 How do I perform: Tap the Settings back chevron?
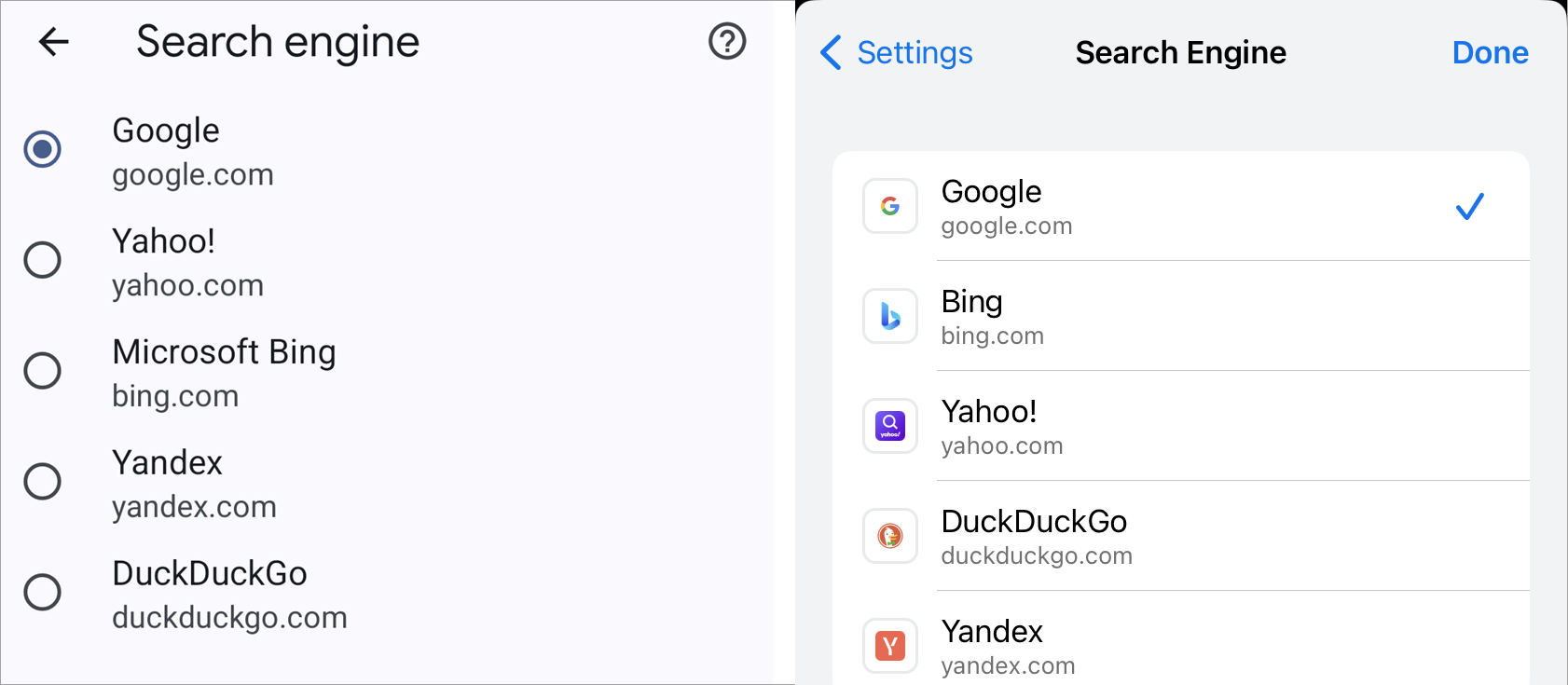click(831, 53)
